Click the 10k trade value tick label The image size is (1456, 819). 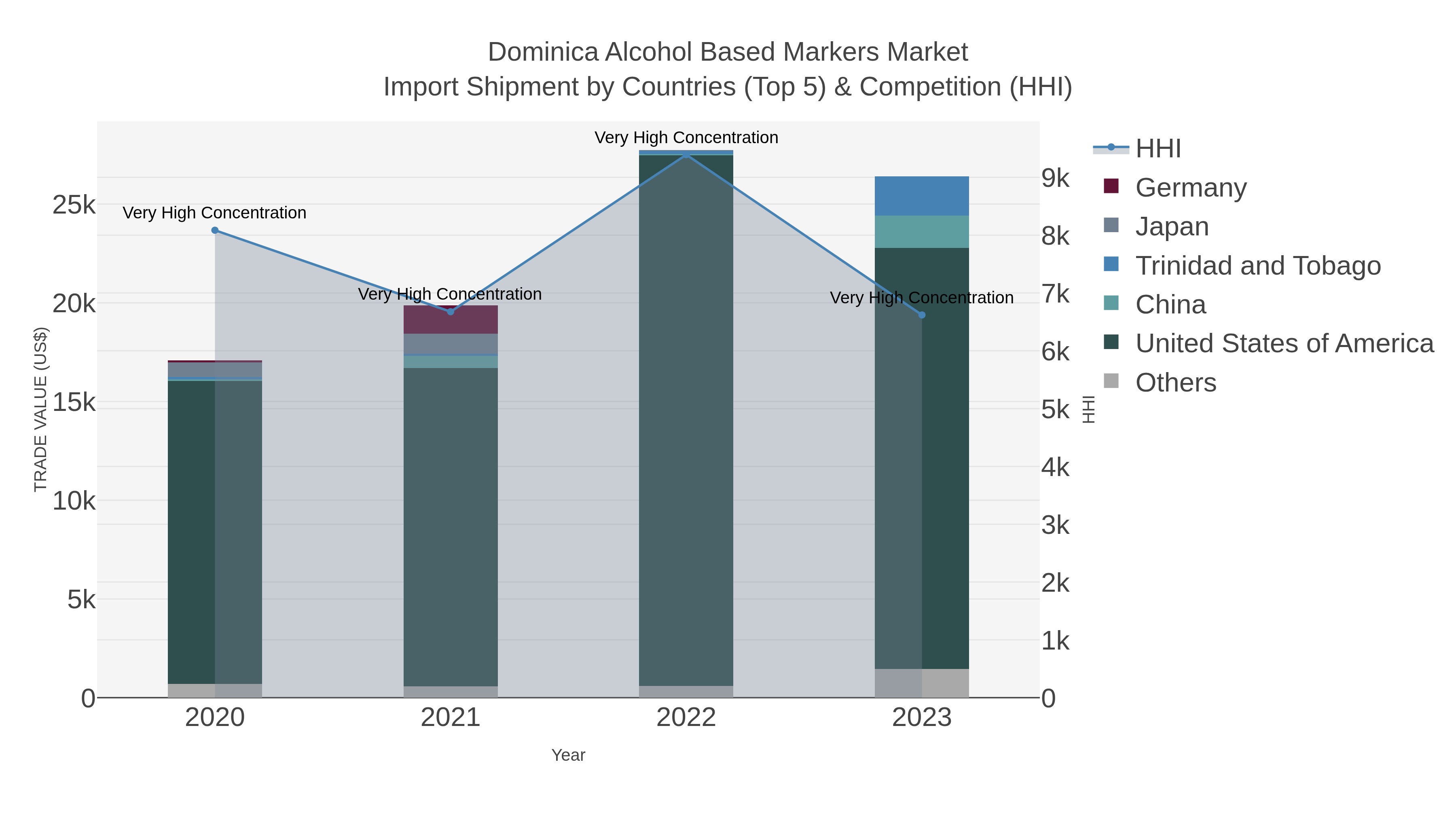click(x=74, y=501)
